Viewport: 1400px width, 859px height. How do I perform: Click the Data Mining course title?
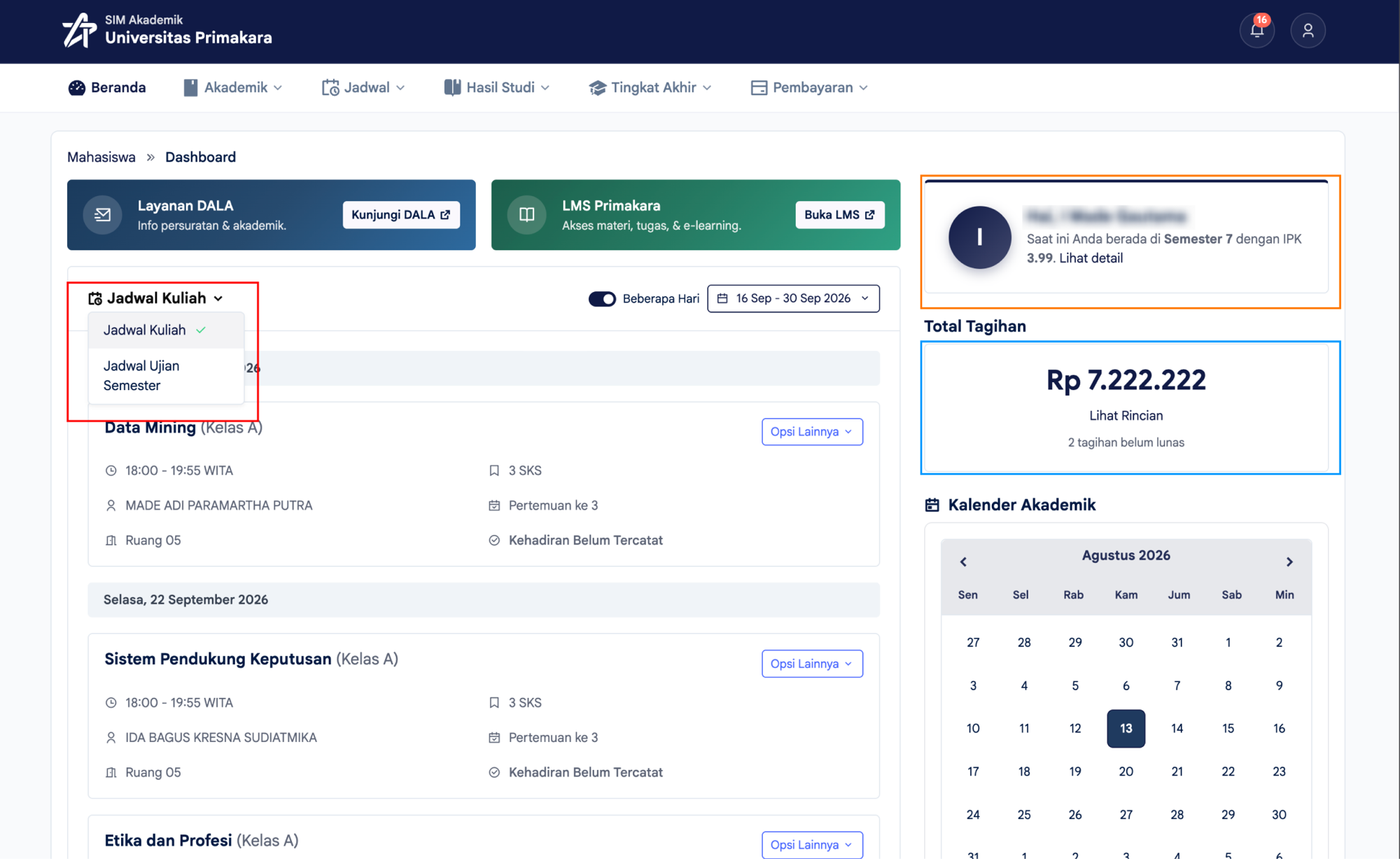pos(150,428)
